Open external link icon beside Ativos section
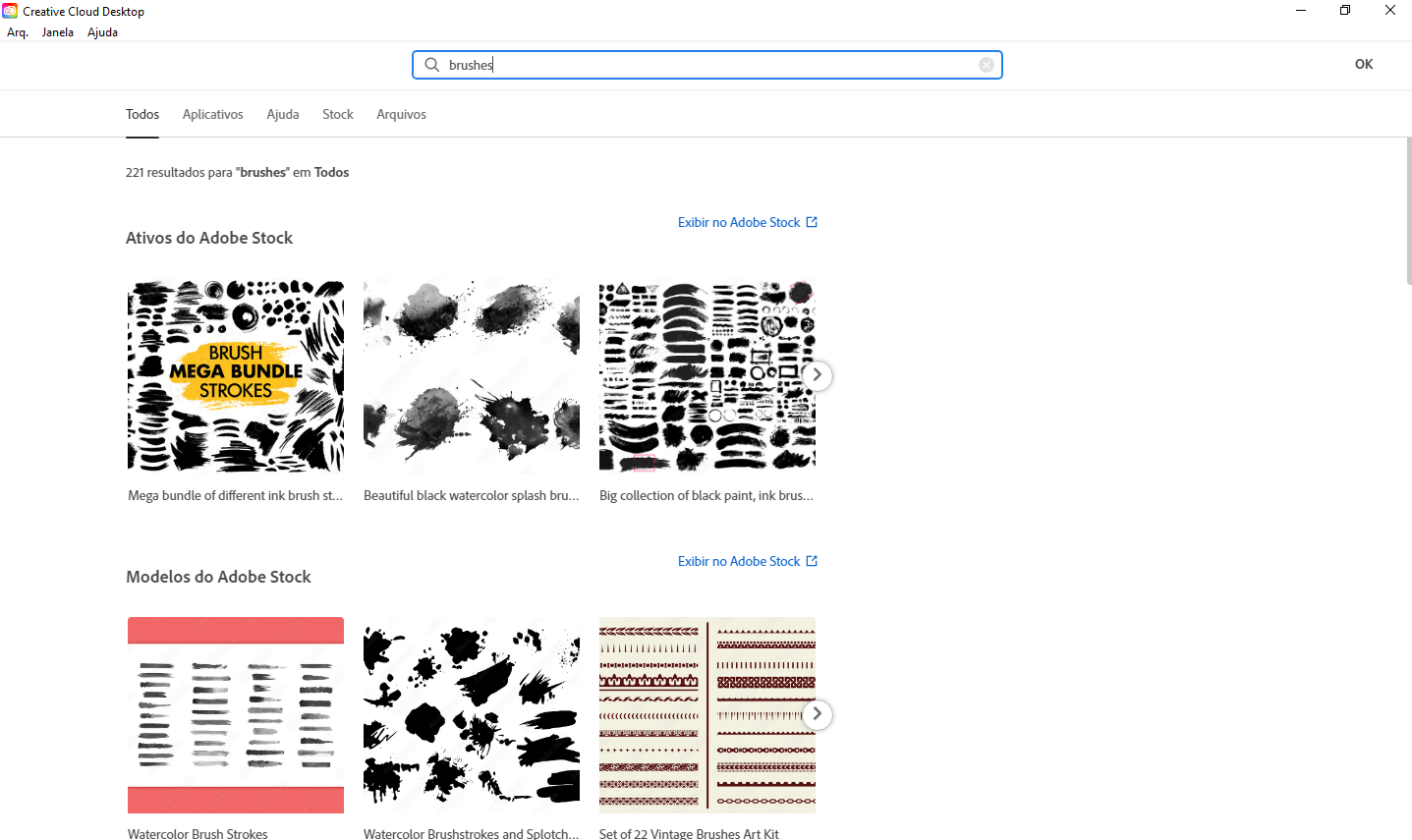The width and height of the screenshot is (1412, 840). point(812,222)
